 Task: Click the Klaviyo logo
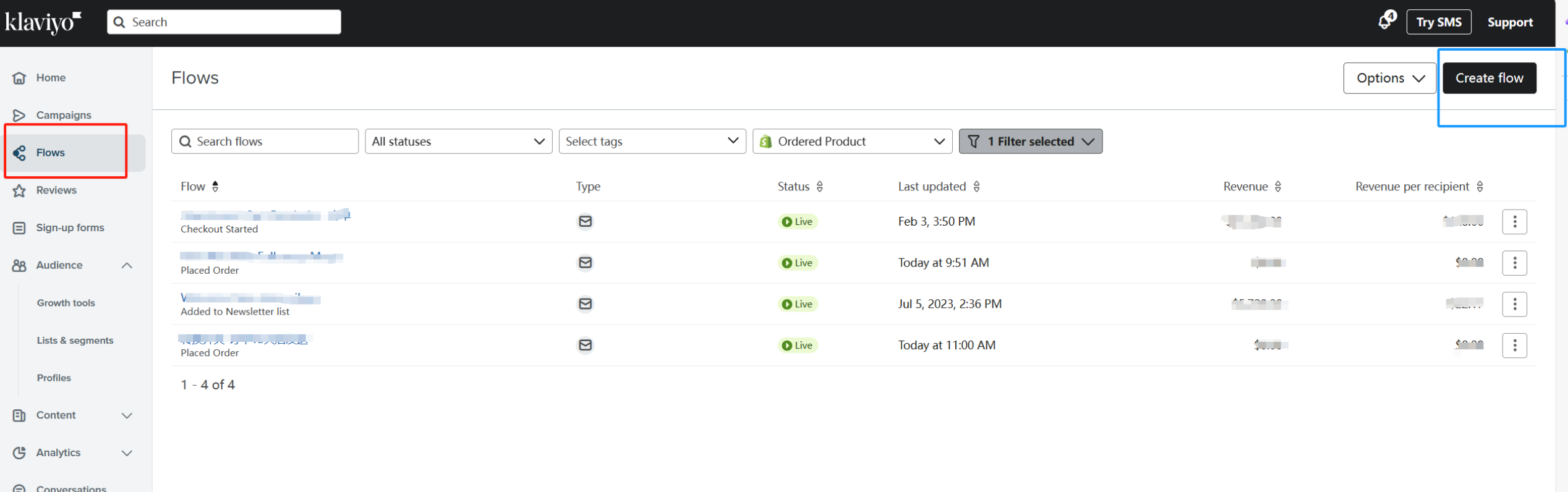pos(43,22)
